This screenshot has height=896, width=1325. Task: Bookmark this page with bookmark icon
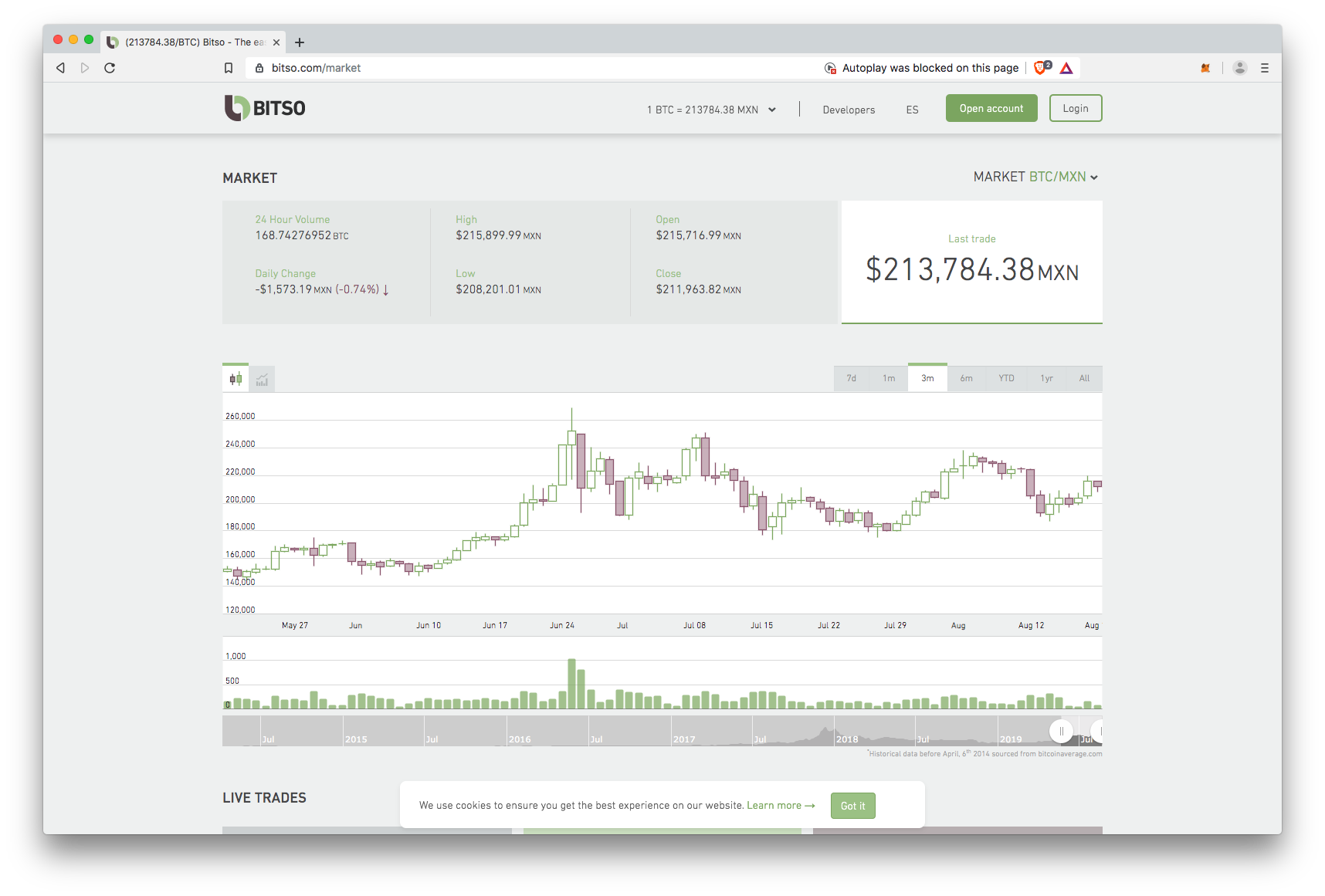[229, 68]
